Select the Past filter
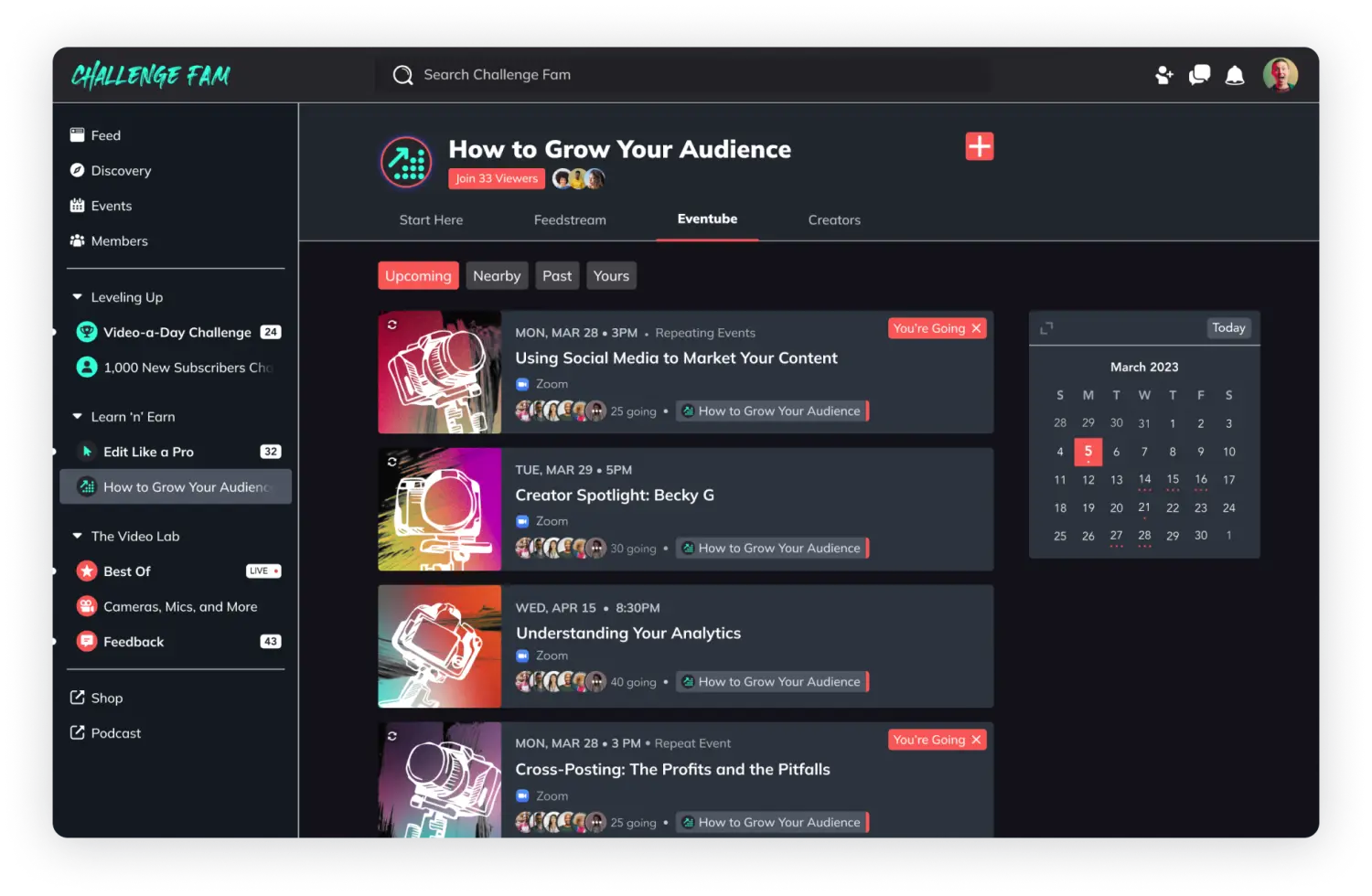 click(557, 276)
